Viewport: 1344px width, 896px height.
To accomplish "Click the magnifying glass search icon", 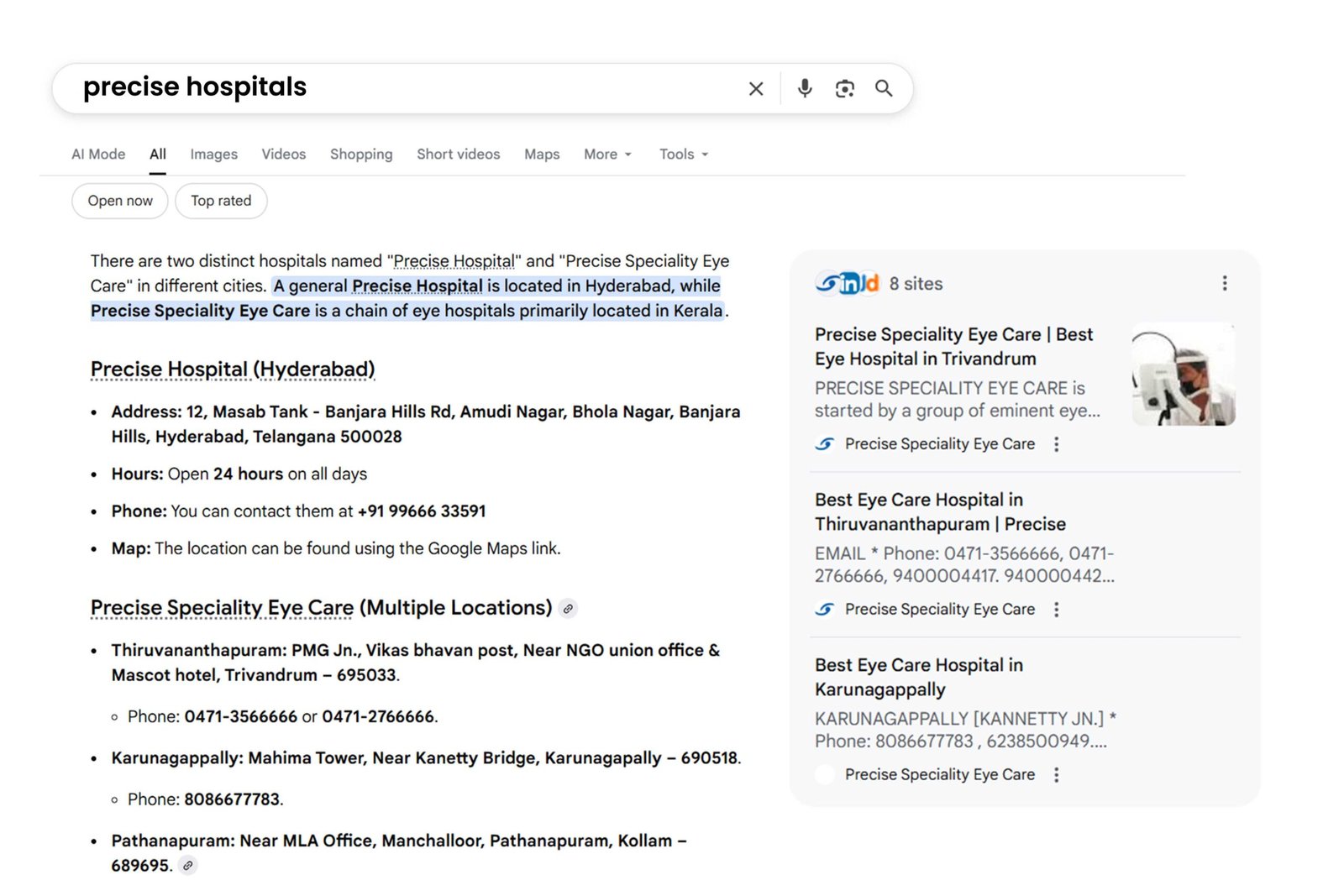I will tap(884, 88).
